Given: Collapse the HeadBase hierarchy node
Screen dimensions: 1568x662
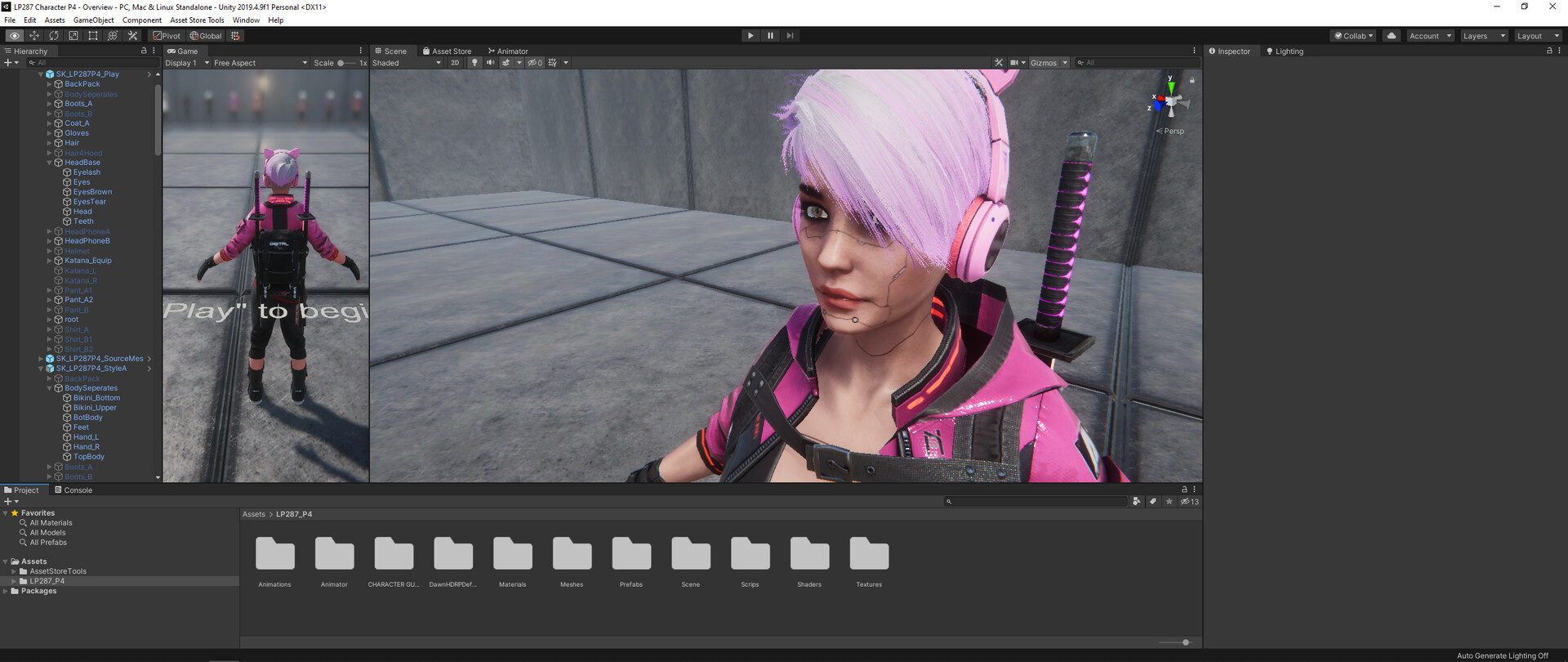Looking at the screenshot, I should click(x=49, y=163).
